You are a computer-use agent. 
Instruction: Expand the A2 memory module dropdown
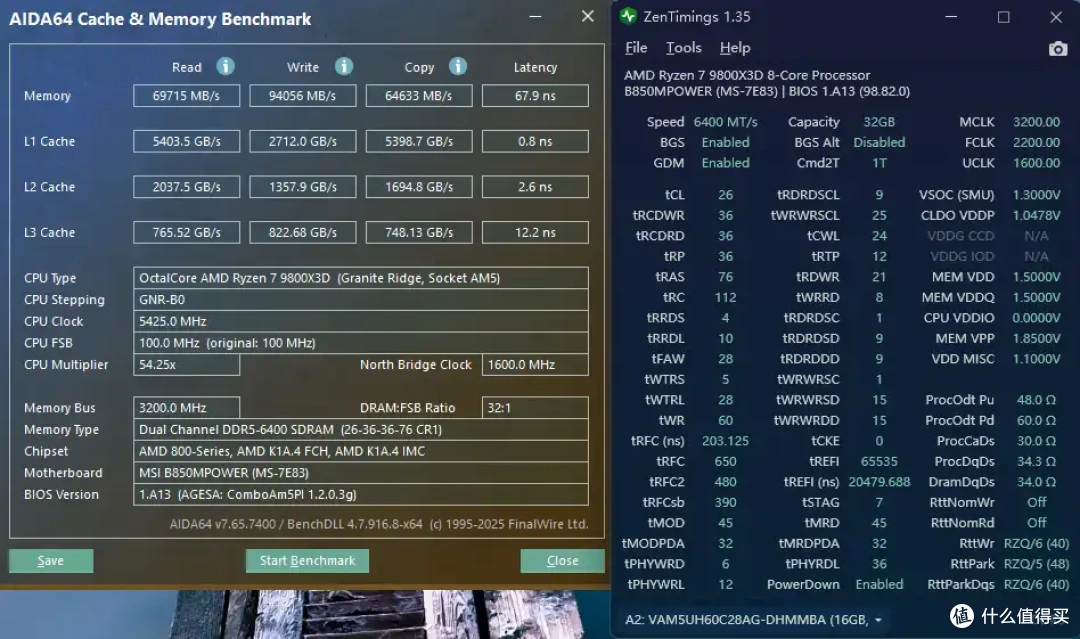(878, 620)
